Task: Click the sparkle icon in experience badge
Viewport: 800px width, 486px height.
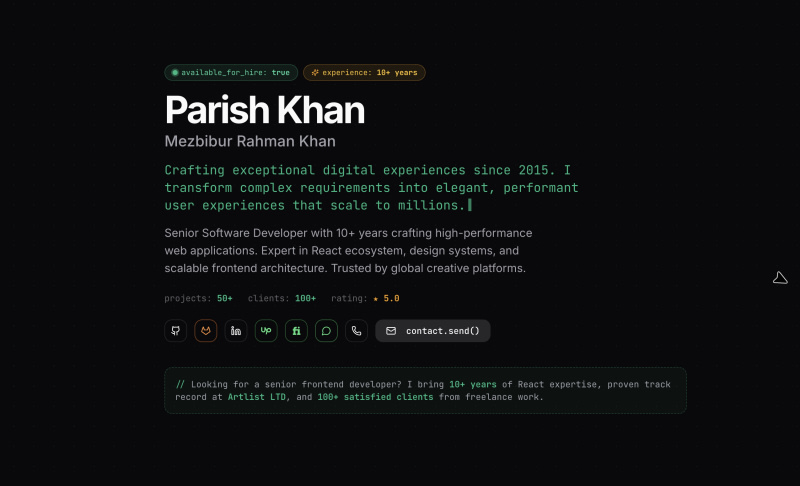Action: coord(314,73)
